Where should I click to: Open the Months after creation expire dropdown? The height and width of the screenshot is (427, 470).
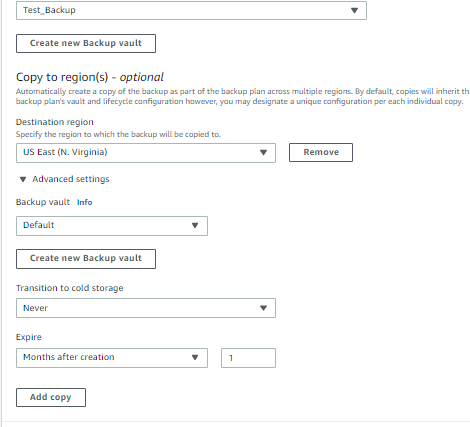[x=112, y=358]
